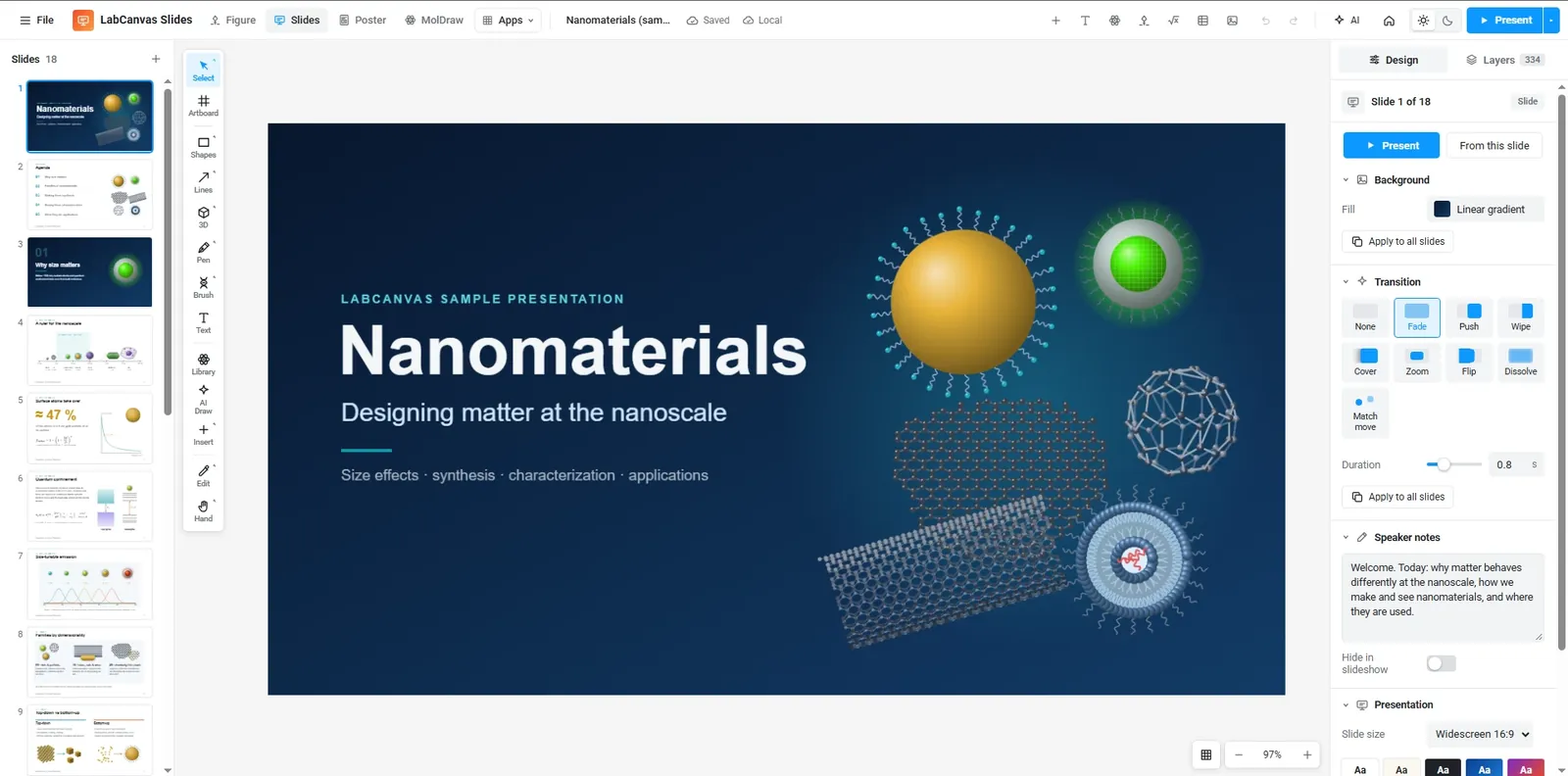
Task: Select the Pen tool
Action: pyautogui.click(x=203, y=253)
